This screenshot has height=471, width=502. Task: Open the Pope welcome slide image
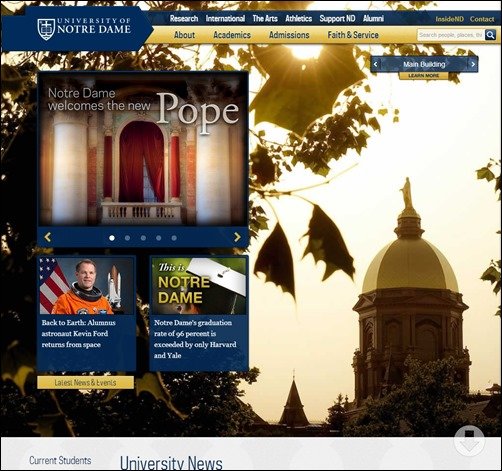143,149
